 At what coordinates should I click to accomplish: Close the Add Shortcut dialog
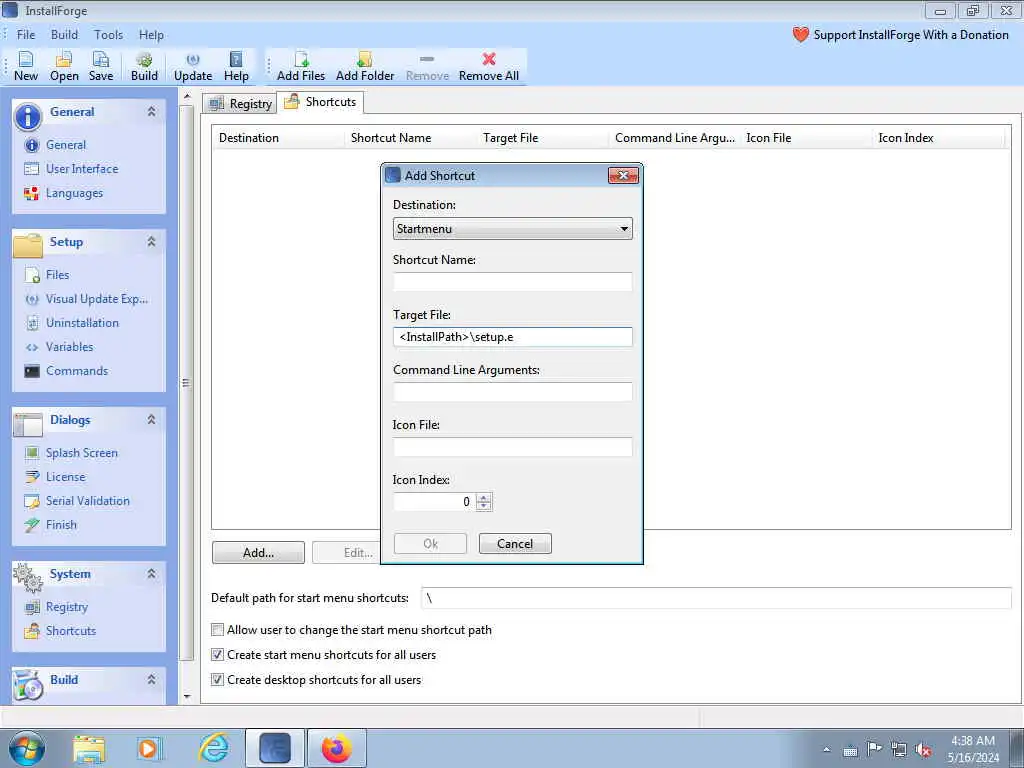(x=623, y=175)
